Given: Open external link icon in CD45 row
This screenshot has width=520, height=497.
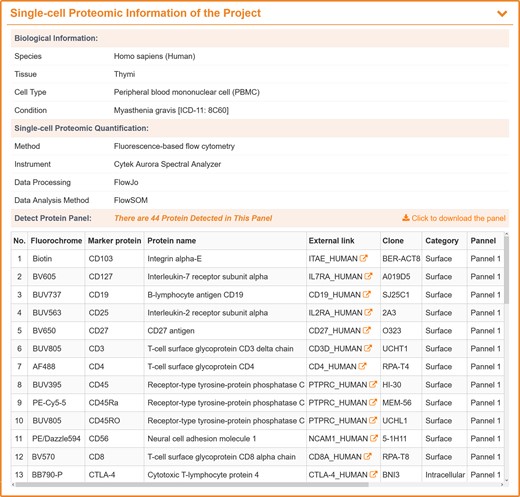Looking at the screenshot, I should 373,384.
